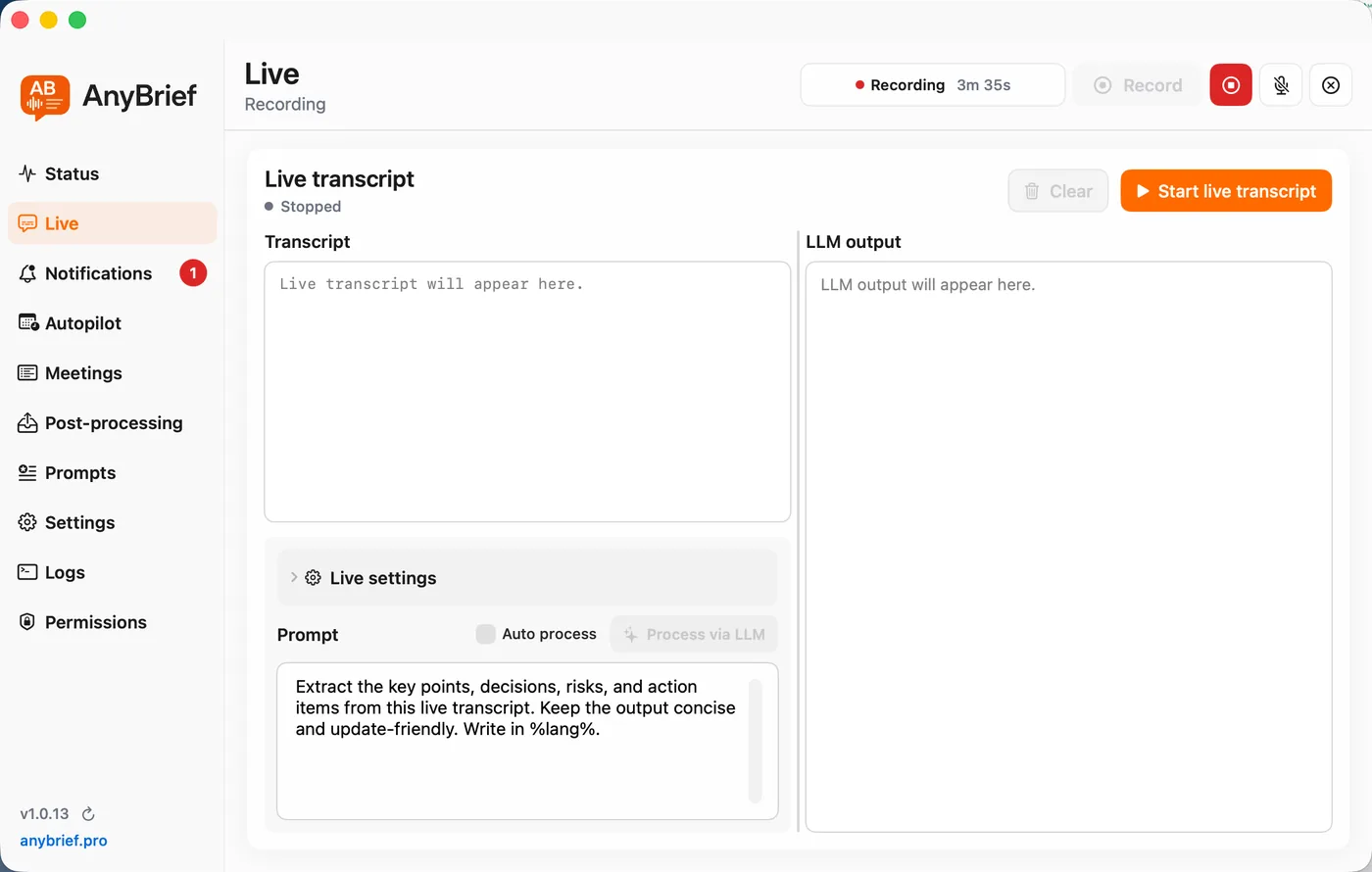Image resolution: width=1372 pixels, height=872 pixels.
Task: Open Notifications in the sidebar
Action: click(x=112, y=273)
